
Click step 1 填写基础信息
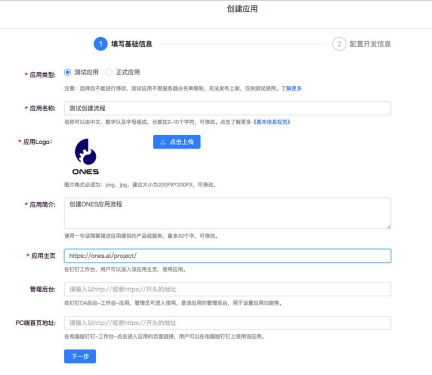pos(123,44)
